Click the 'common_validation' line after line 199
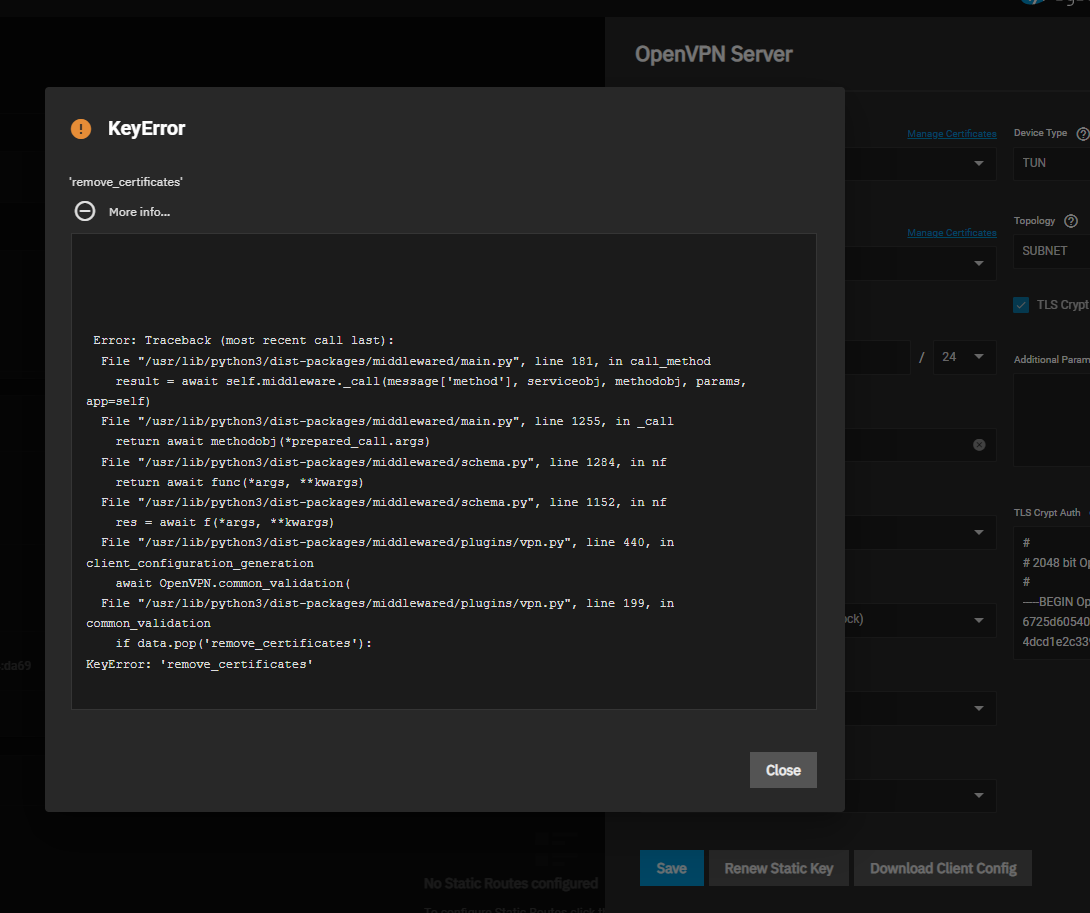This screenshot has width=1090, height=913. point(148,623)
